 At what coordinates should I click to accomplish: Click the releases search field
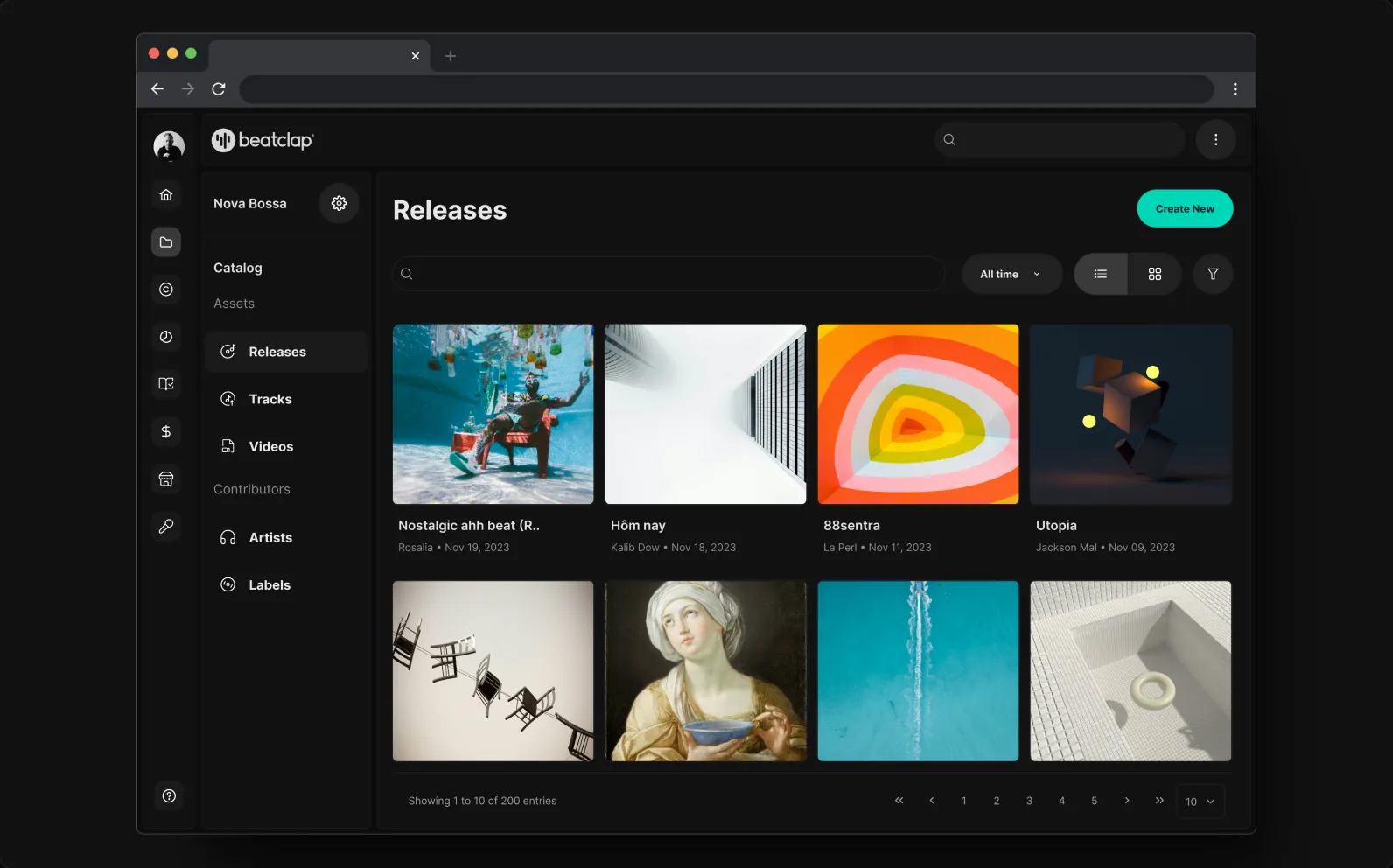click(x=669, y=274)
